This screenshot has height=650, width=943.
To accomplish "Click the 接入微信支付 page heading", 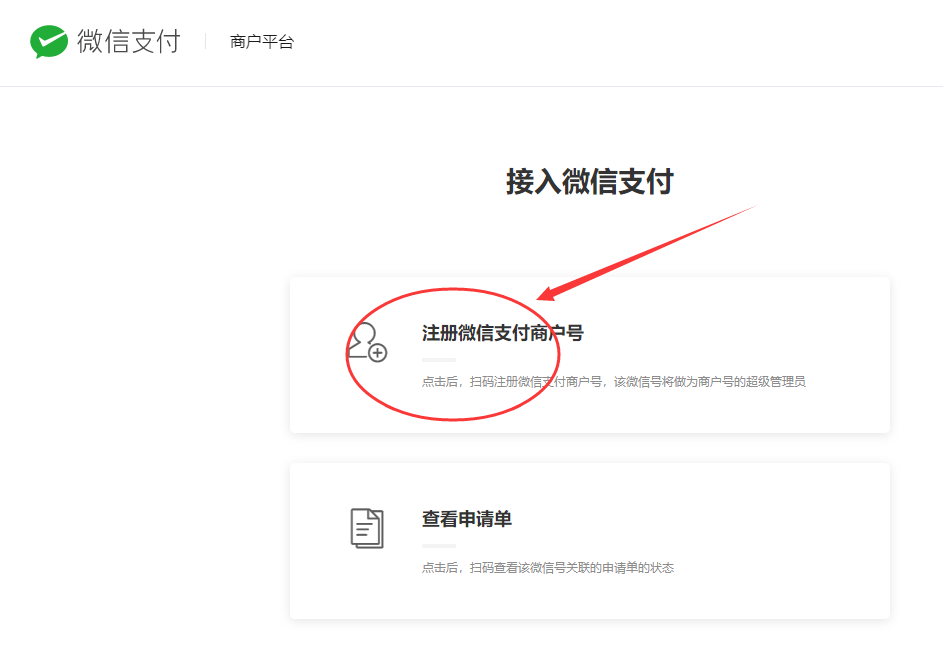I will [589, 182].
